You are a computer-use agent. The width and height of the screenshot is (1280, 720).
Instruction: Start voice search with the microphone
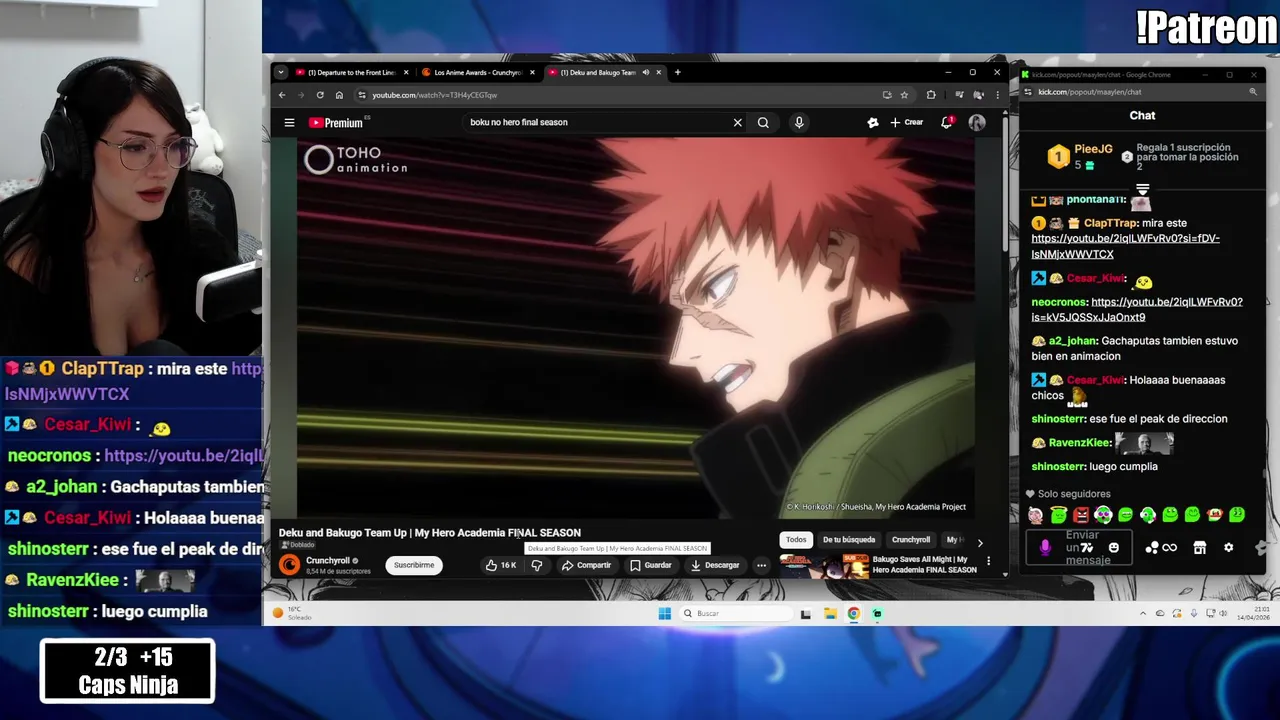(x=799, y=122)
